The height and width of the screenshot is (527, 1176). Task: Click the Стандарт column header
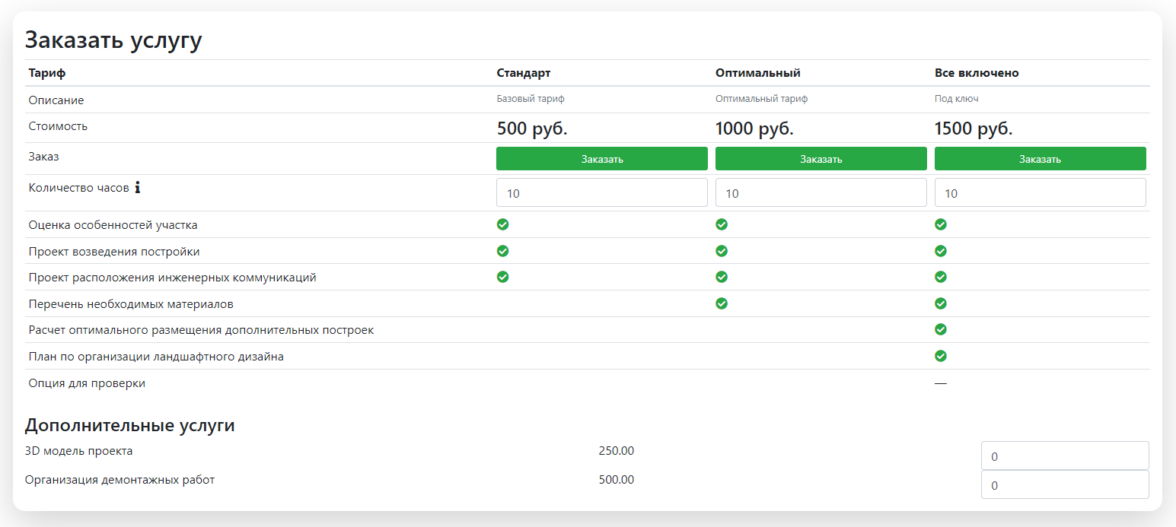click(x=523, y=73)
